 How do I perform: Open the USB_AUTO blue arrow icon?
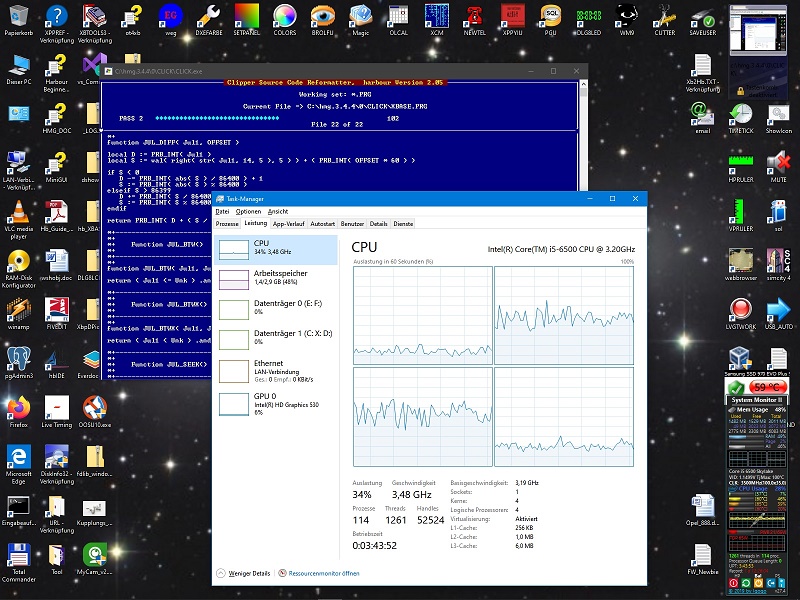coord(779,313)
